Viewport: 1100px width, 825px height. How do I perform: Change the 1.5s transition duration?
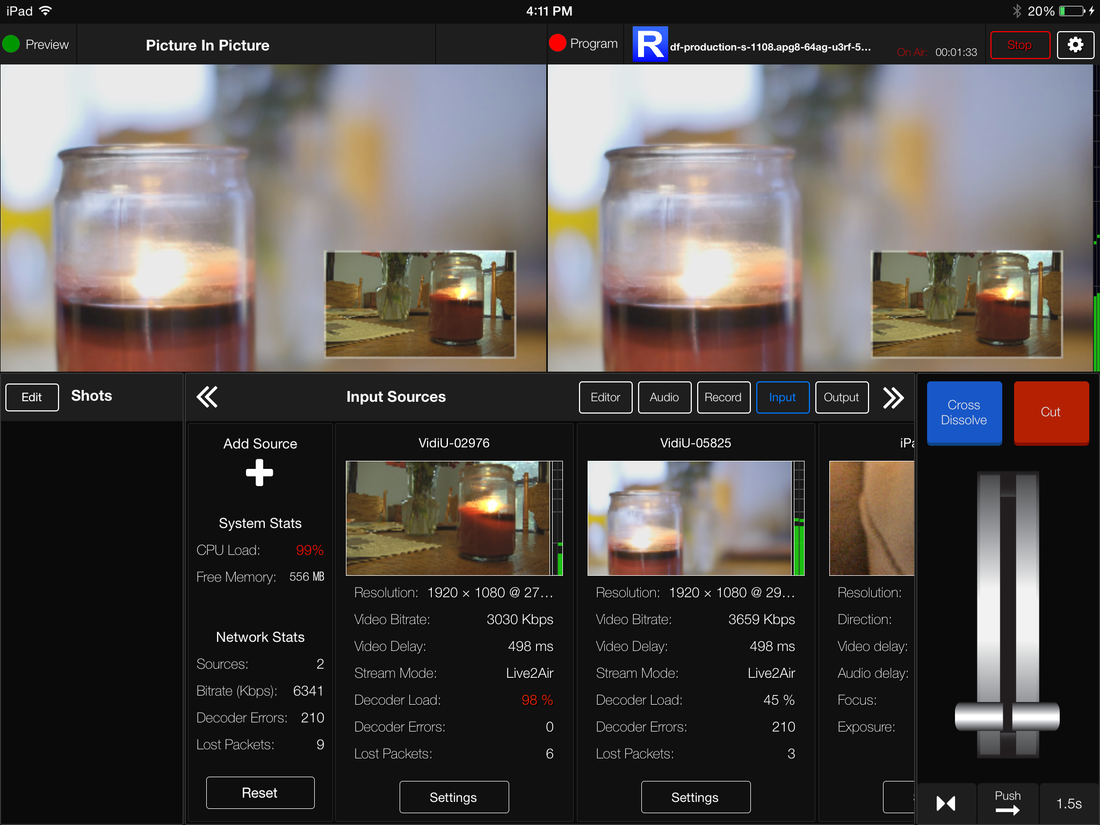point(1068,803)
